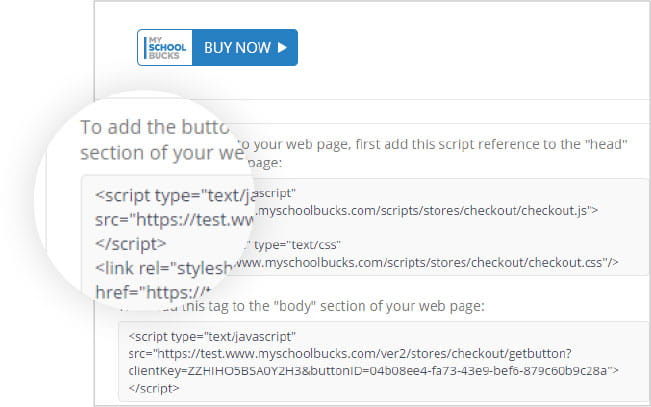Image resolution: width=651 pixels, height=407 pixels.
Task: Click the getbutton src URL line
Action: 350,354
